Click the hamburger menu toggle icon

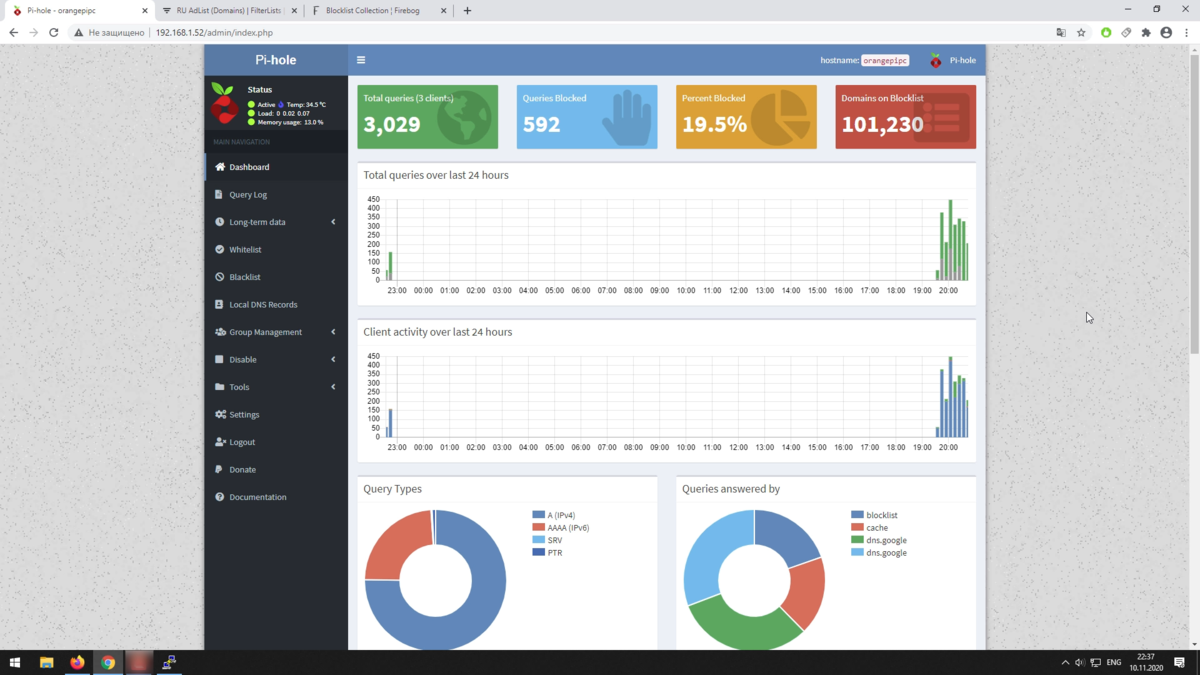361,60
